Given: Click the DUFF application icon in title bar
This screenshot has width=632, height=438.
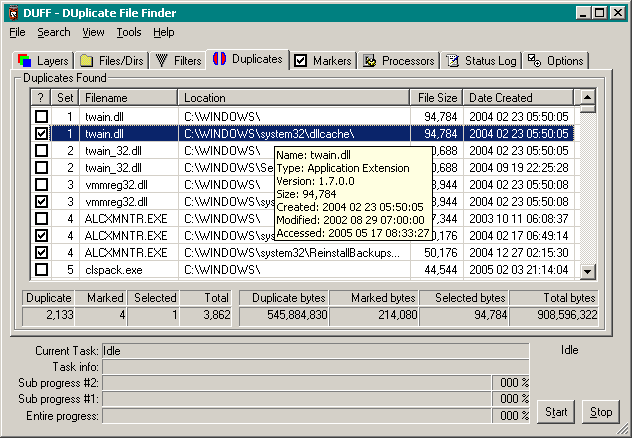Looking at the screenshot, I should click(x=14, y=13).
